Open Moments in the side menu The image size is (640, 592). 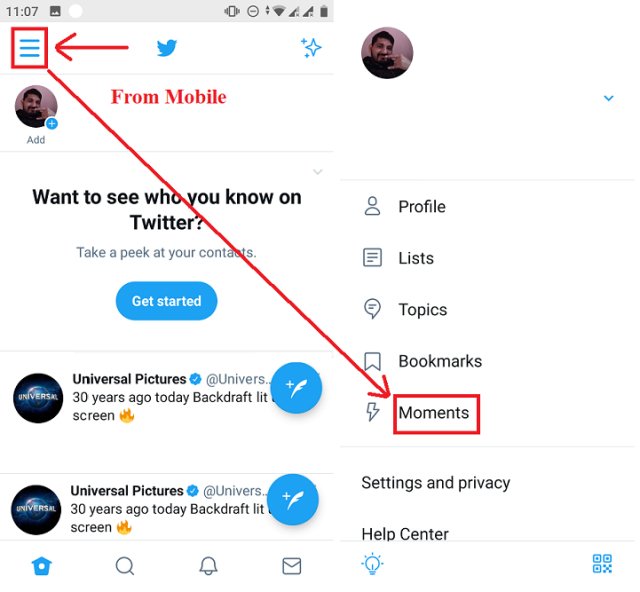click(x=433, y=412)
